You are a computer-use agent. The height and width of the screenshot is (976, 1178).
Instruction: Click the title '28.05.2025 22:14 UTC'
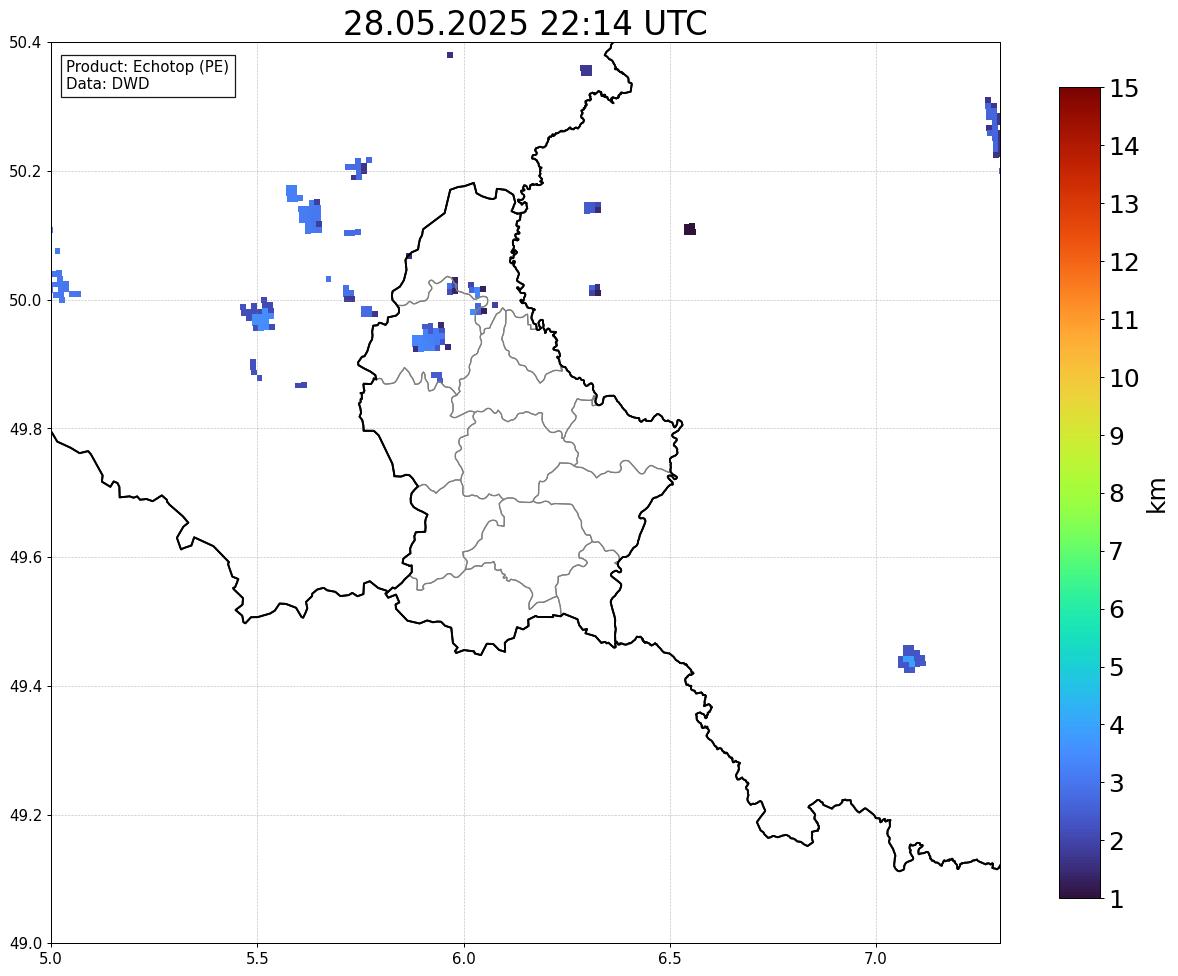click(x=525, y=23)
